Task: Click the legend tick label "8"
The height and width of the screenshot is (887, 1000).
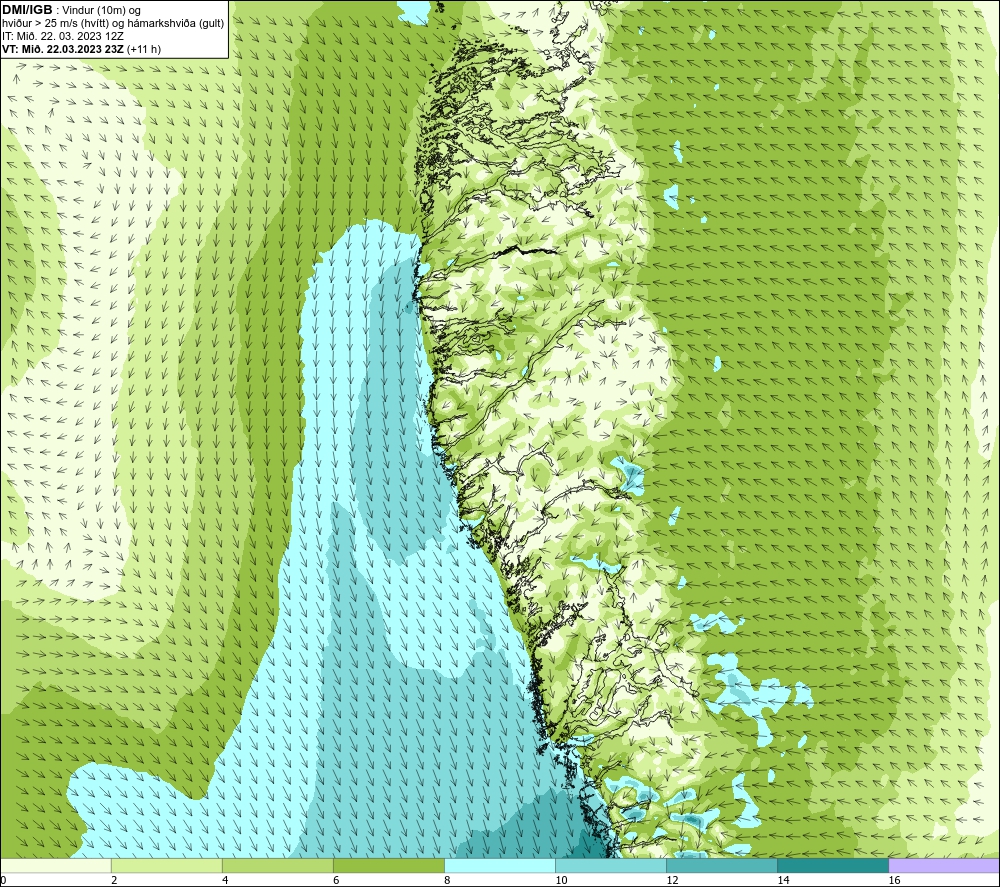Action: (x=447, y=881)
